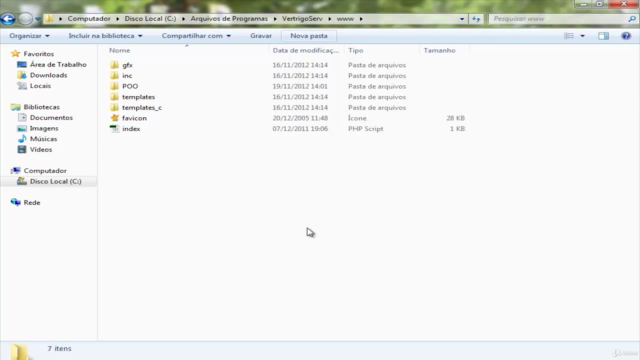
Task: Click the Vídeos library icon
Action: [22, 149]
